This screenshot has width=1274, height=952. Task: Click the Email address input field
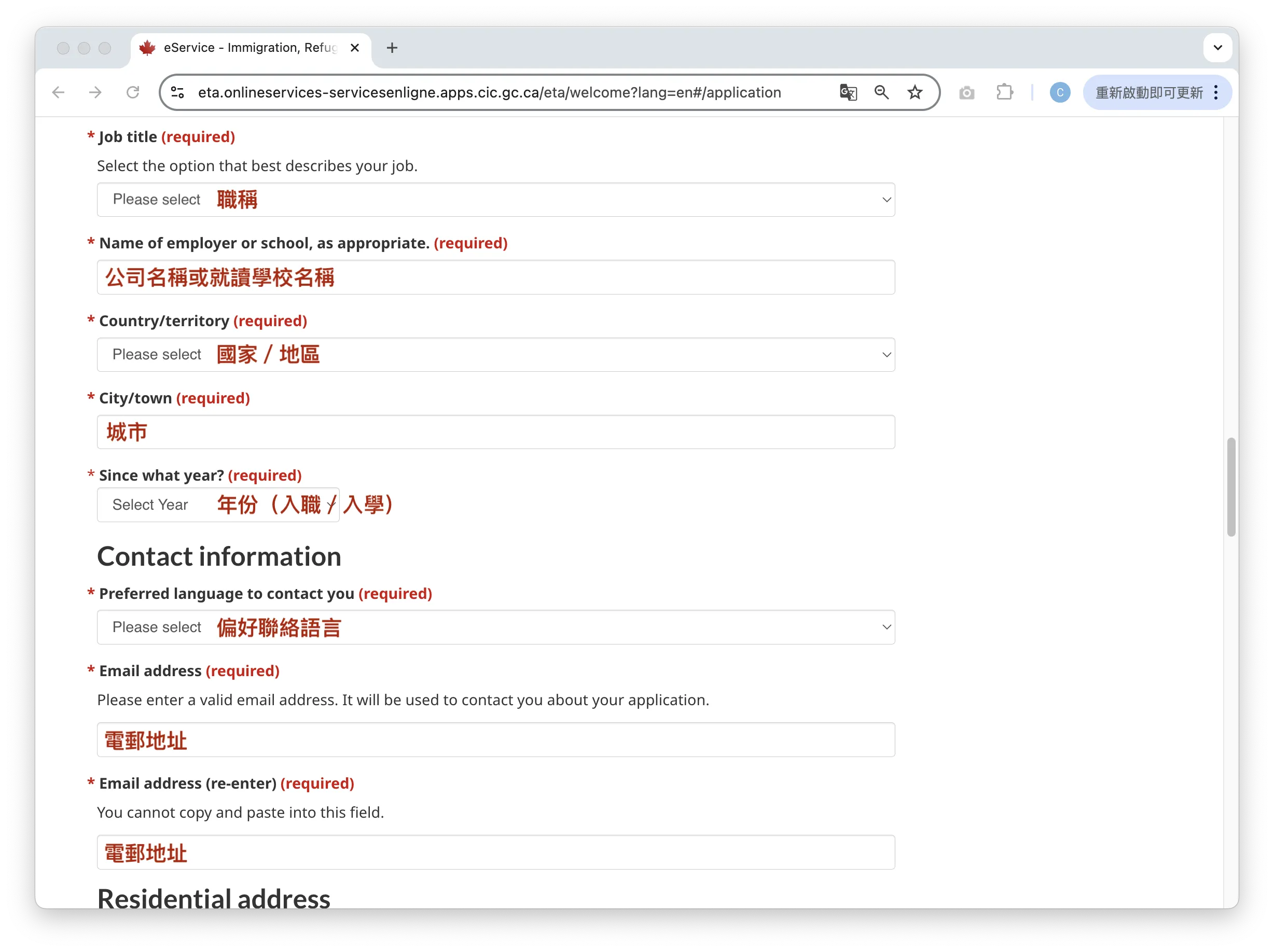click(x=496, y=740)
